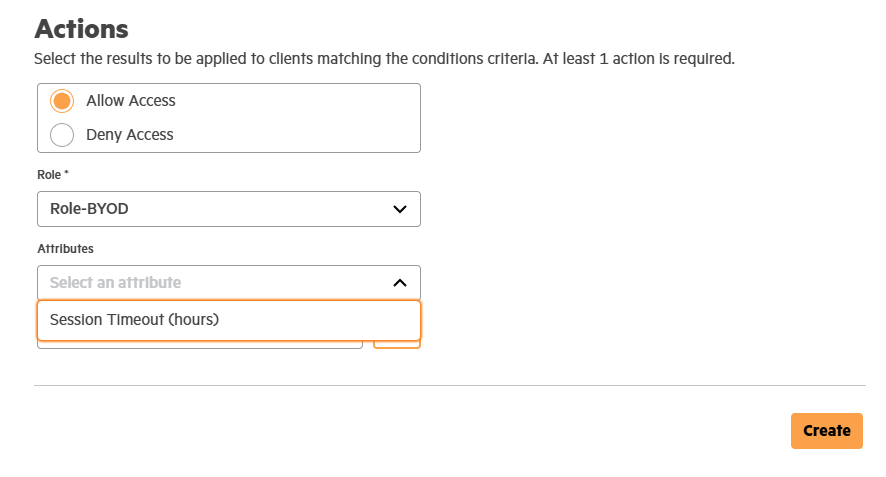The width and height of the screenshot is (886, 477).
Task: Click the 'Attributes' field label
Action: [x=65, y=248]
